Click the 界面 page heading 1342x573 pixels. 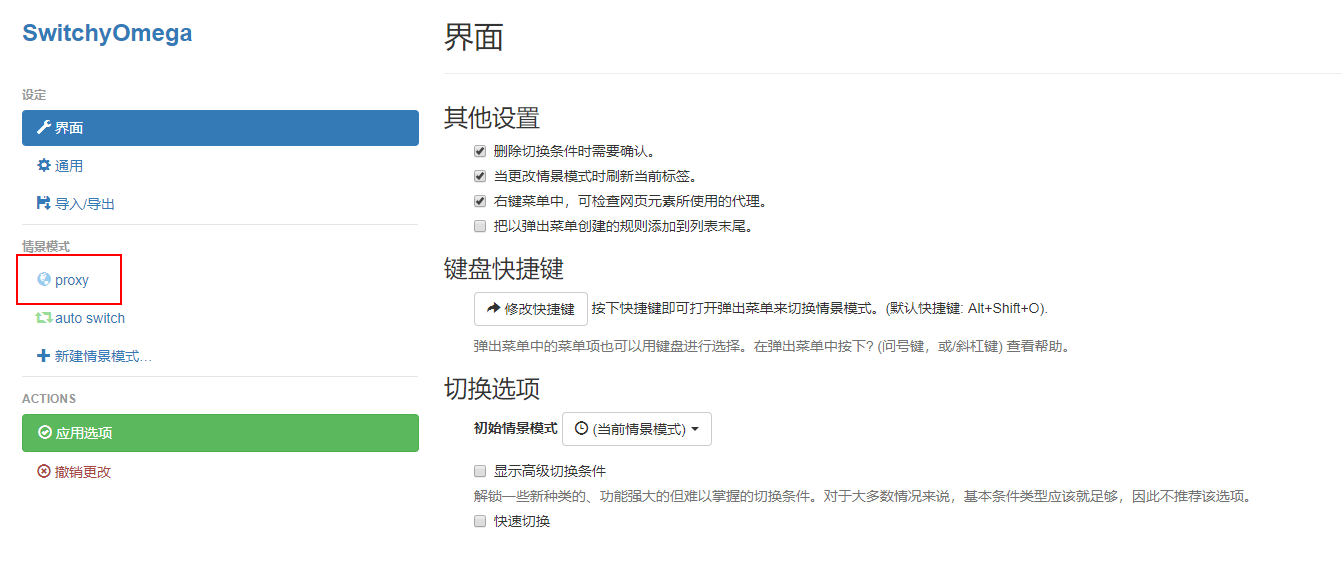474,37
